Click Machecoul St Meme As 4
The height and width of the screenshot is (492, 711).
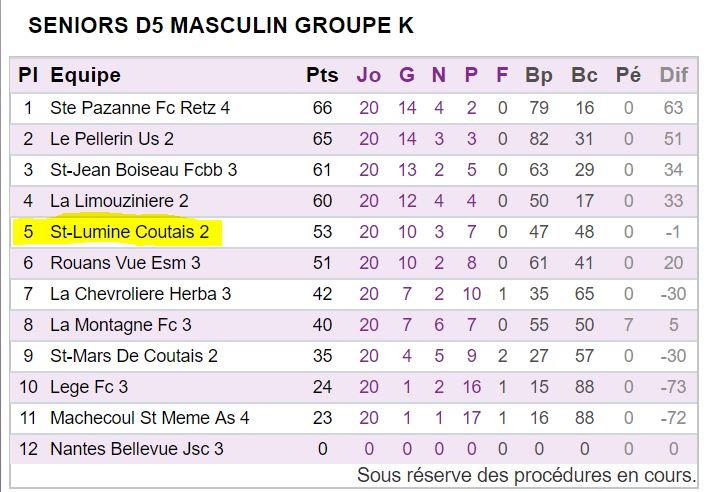pos(150,418)
